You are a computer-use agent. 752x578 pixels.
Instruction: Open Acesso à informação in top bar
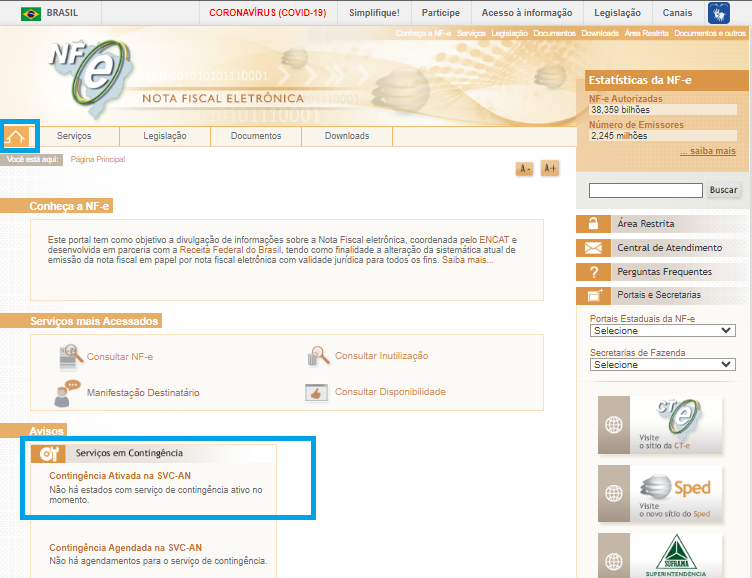pyautogui.click(x=527, y=13)
